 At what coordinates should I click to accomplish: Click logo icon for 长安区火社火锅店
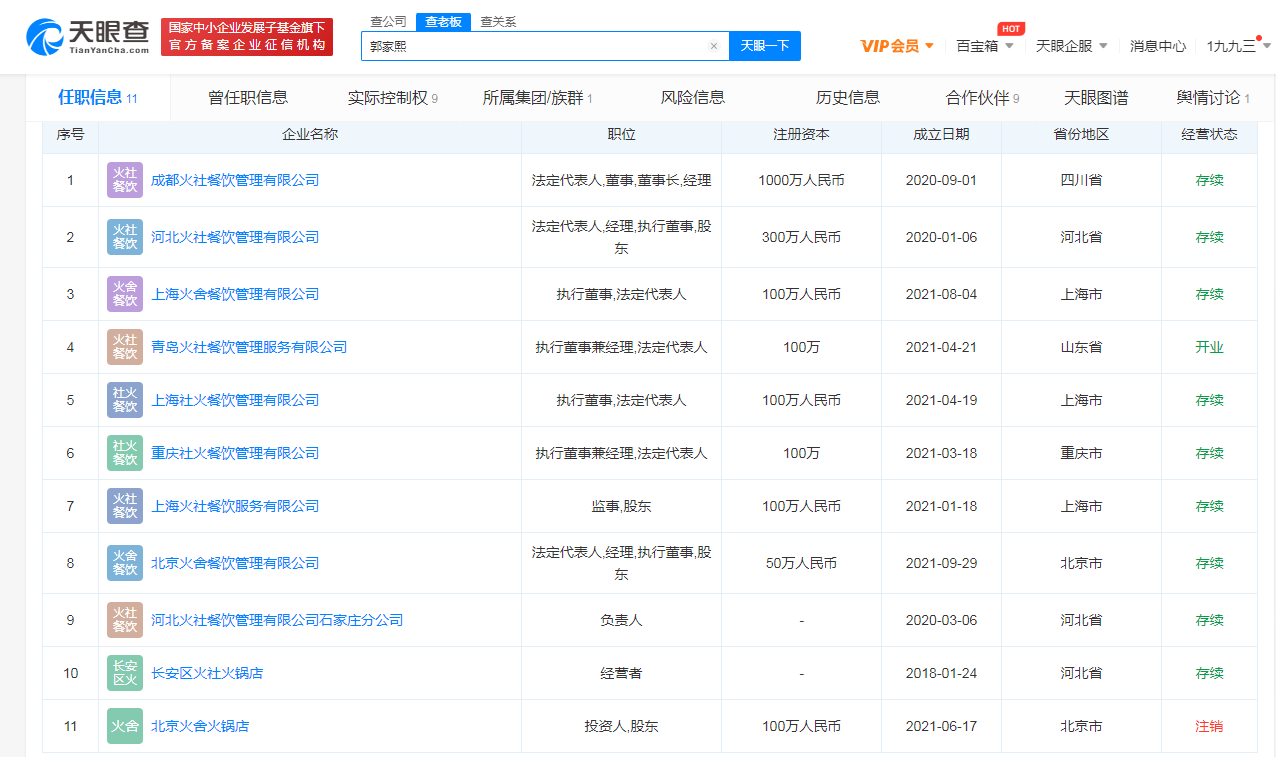(125, 673)
